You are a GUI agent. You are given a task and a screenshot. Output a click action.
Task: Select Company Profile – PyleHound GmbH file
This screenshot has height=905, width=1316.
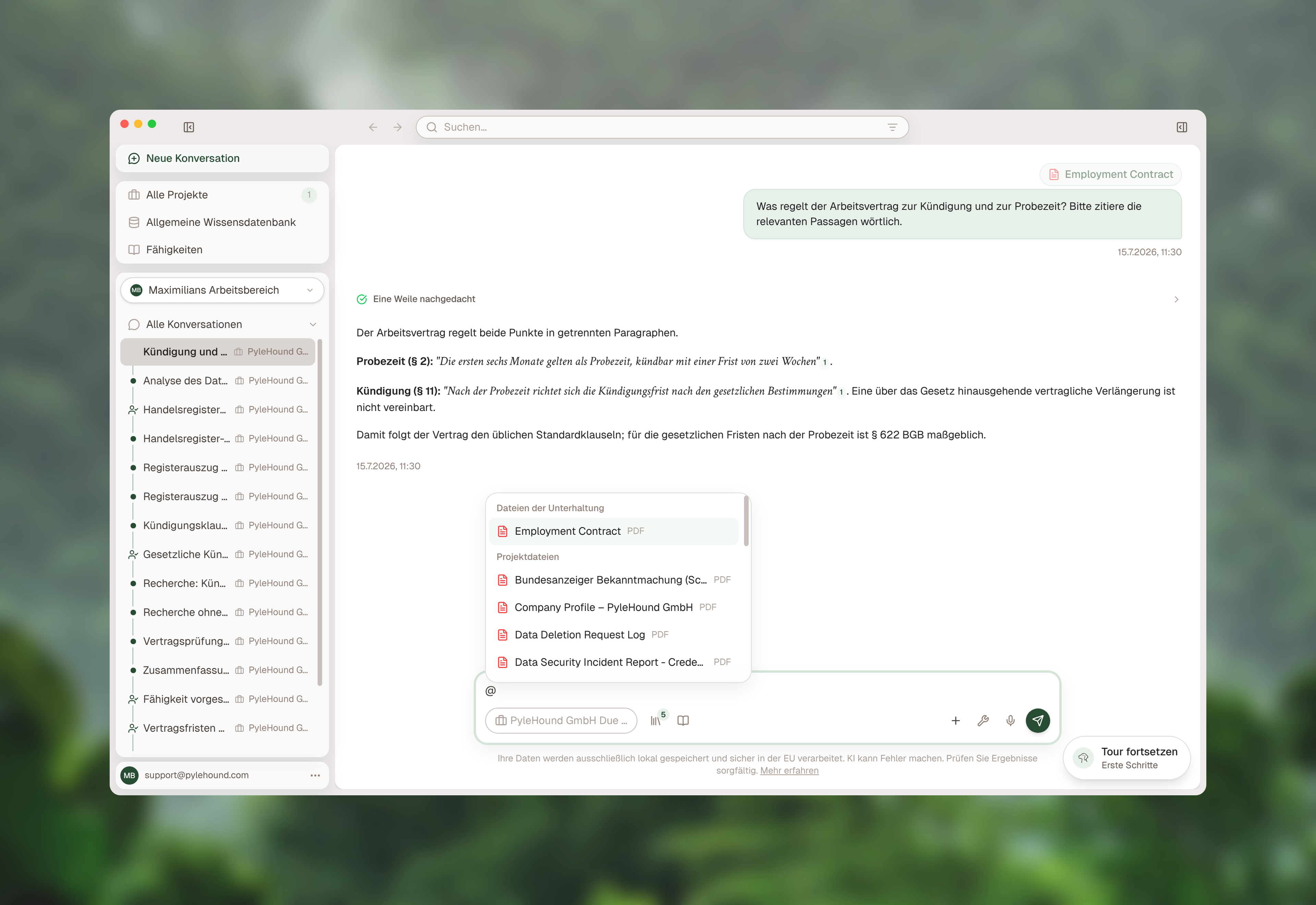614,607
